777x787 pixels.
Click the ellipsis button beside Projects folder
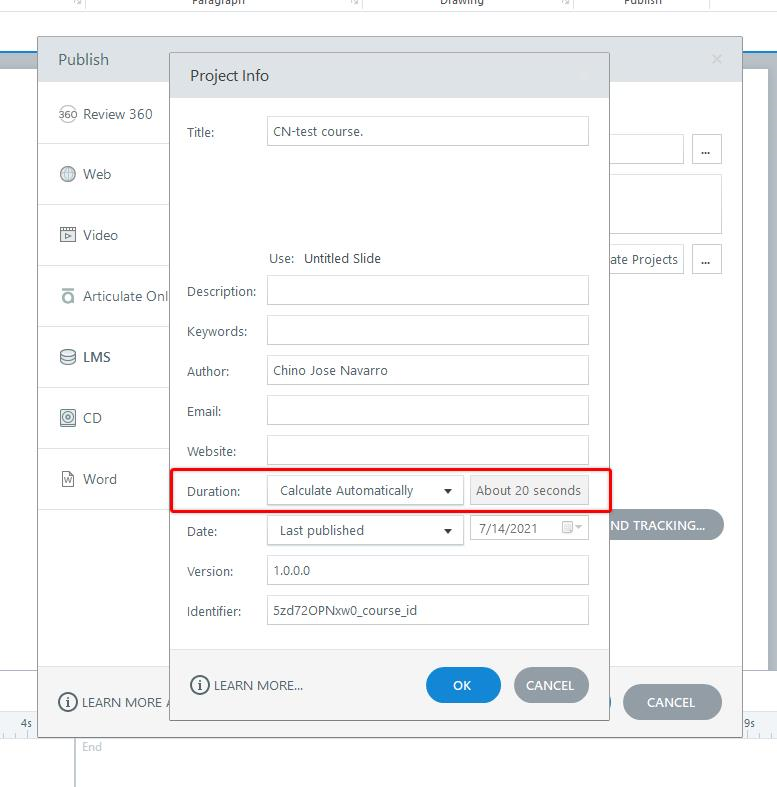pos(706,259)
